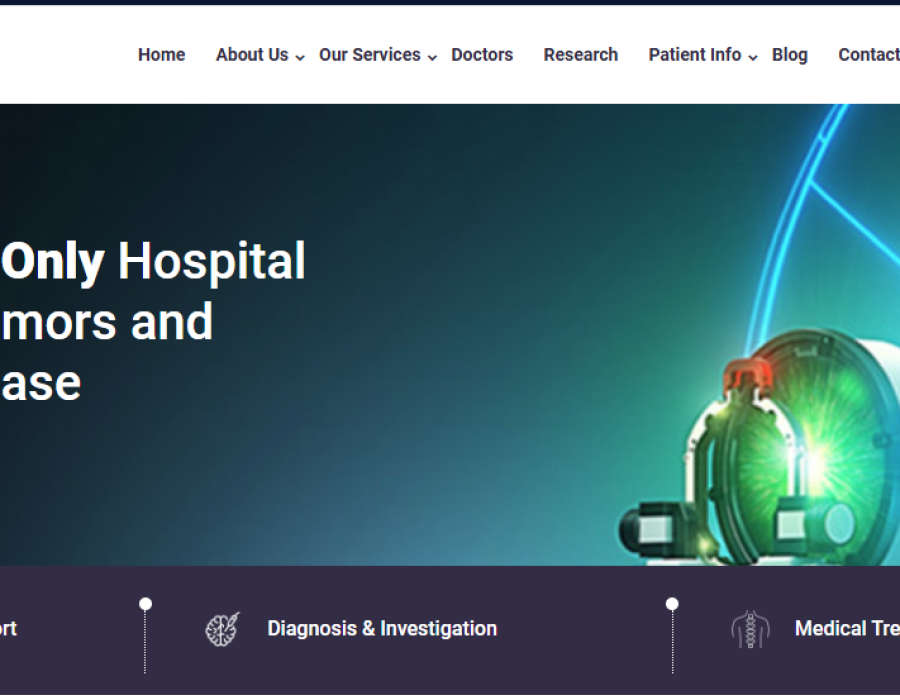Viewport: 900px width, 700px height.
Task: Open the Doctors page from navigation
Action: (x=482, y=55)
